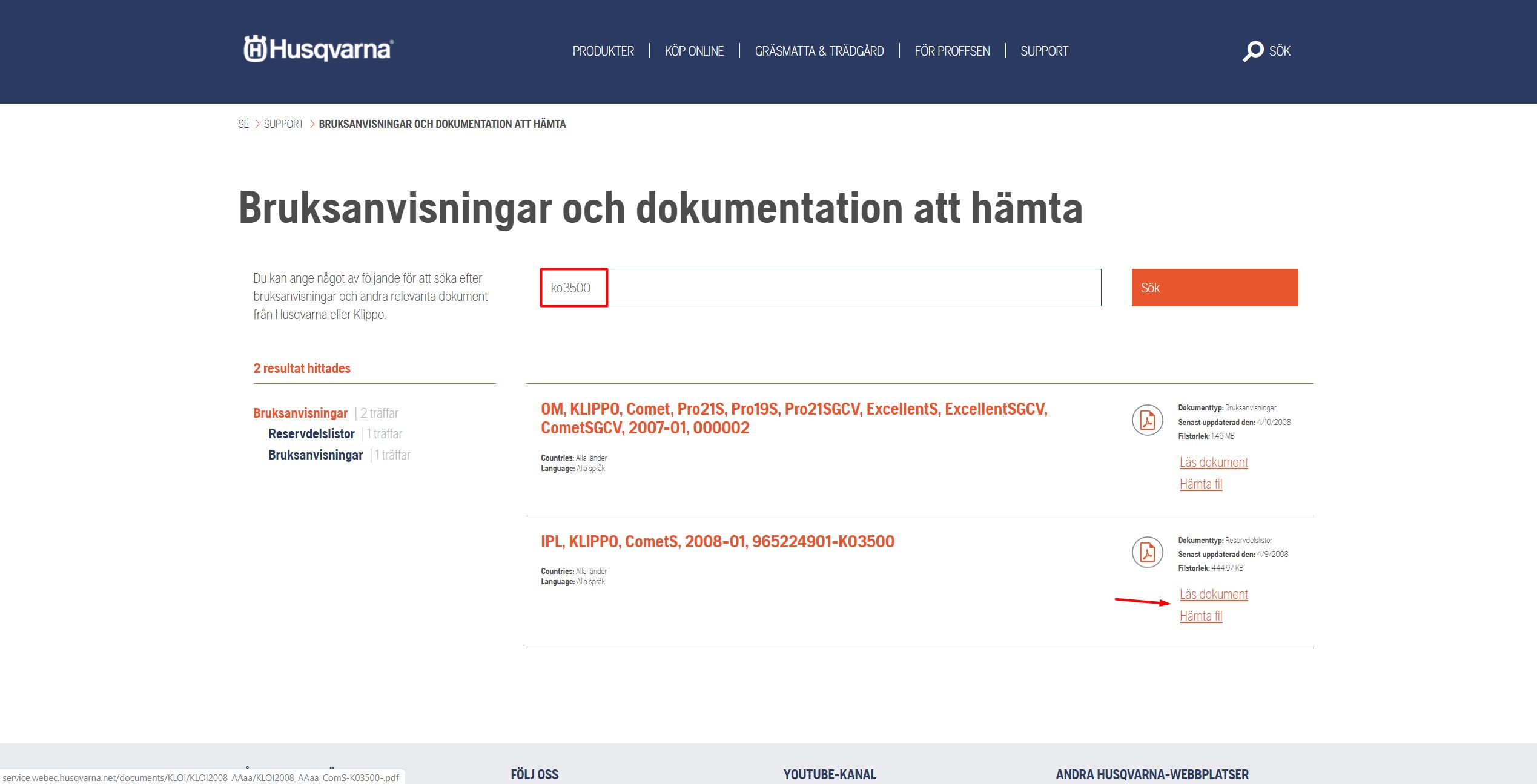Click Hämta fil for IPL KLIPPO CometS
1537x784 pixels.
[1201, 616]
